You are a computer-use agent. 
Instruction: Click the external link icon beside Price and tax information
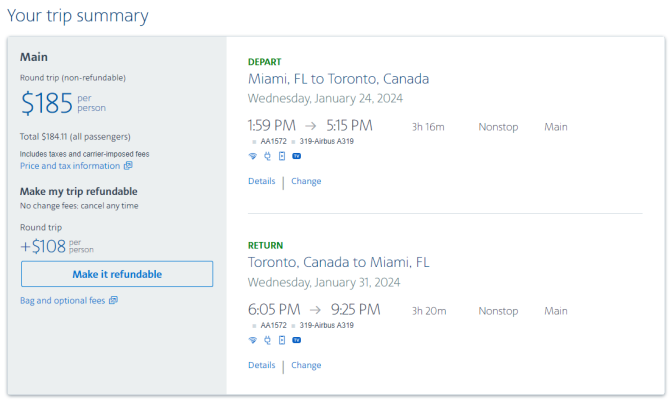128,165
